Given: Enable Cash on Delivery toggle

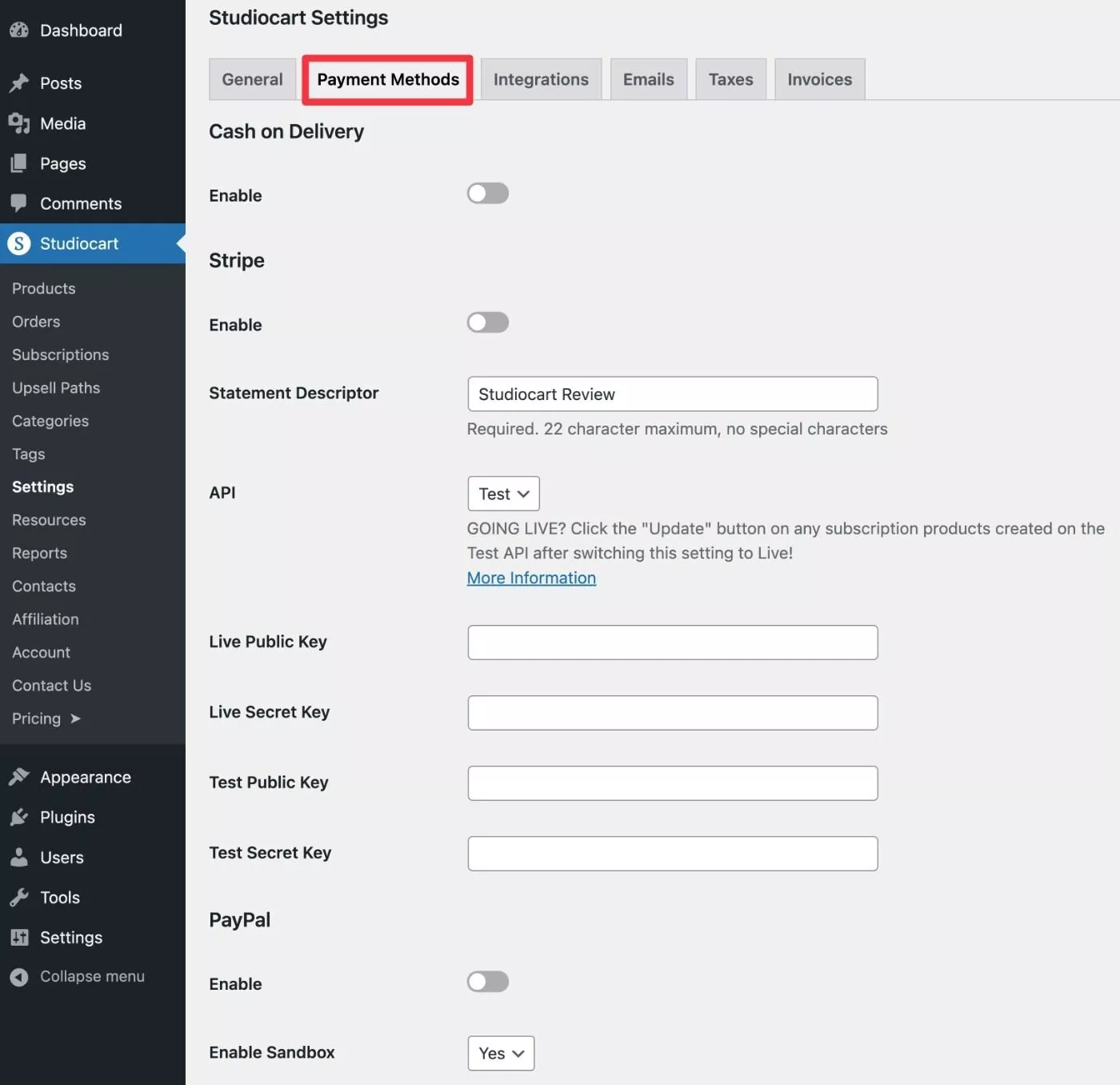Looking at the screenshot, I should click(x=488, y=194).
